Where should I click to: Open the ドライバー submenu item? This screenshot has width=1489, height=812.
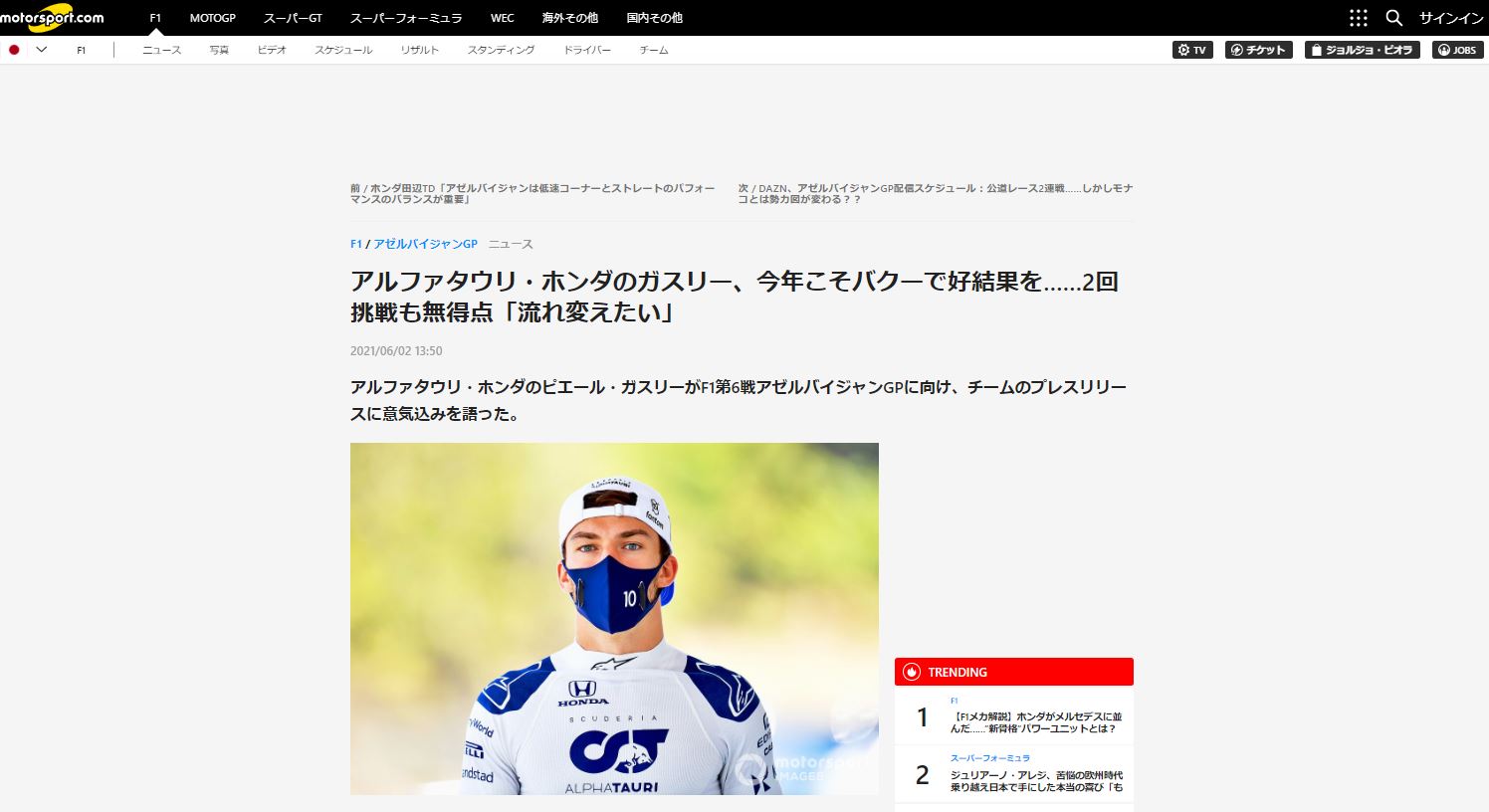point(587,50)
